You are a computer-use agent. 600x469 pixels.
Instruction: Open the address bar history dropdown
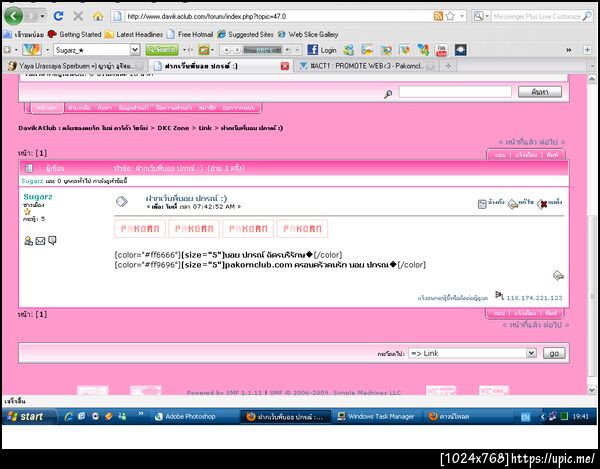(462, 16)
